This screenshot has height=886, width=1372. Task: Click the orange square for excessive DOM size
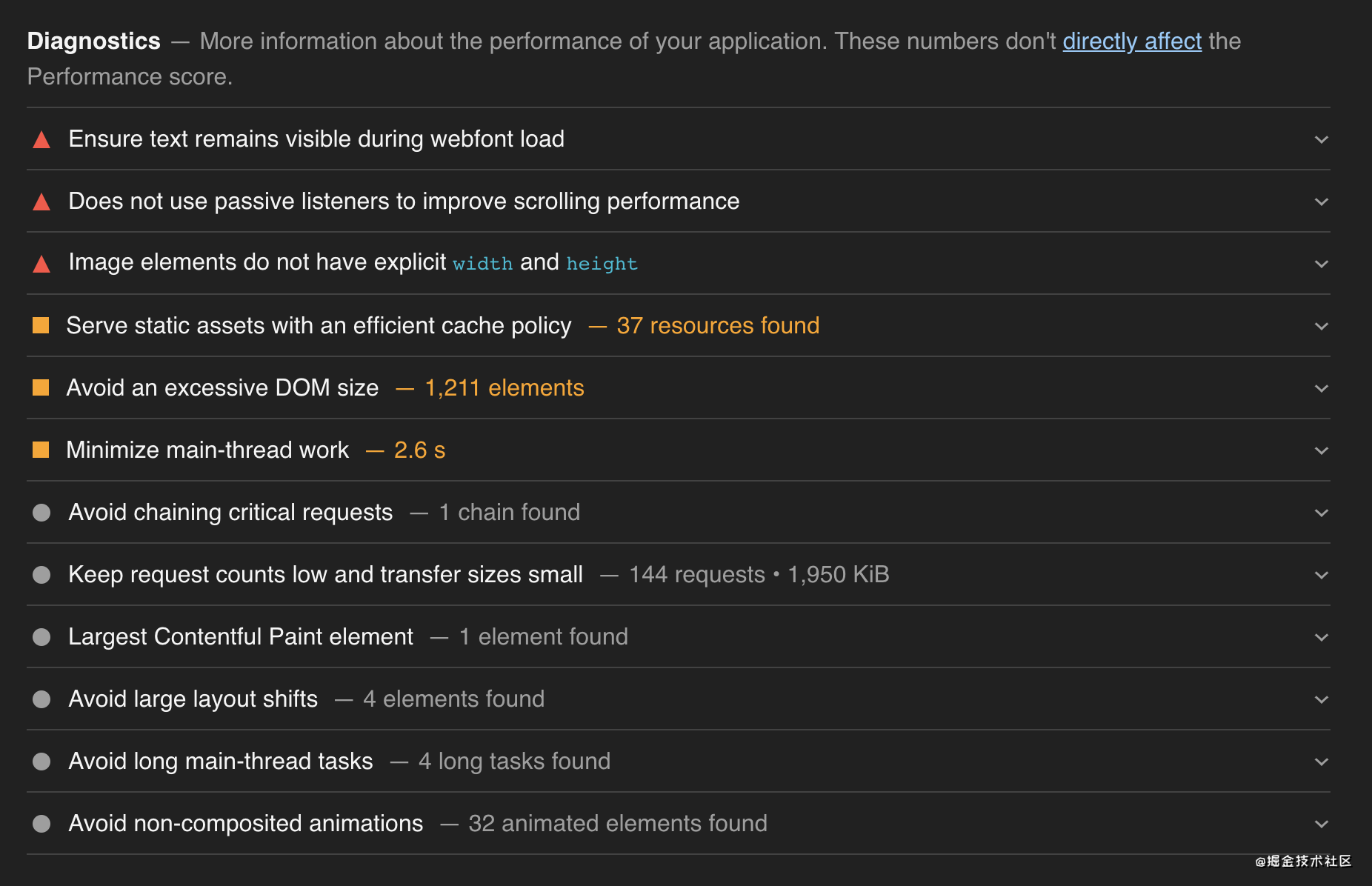coord(42,387)
